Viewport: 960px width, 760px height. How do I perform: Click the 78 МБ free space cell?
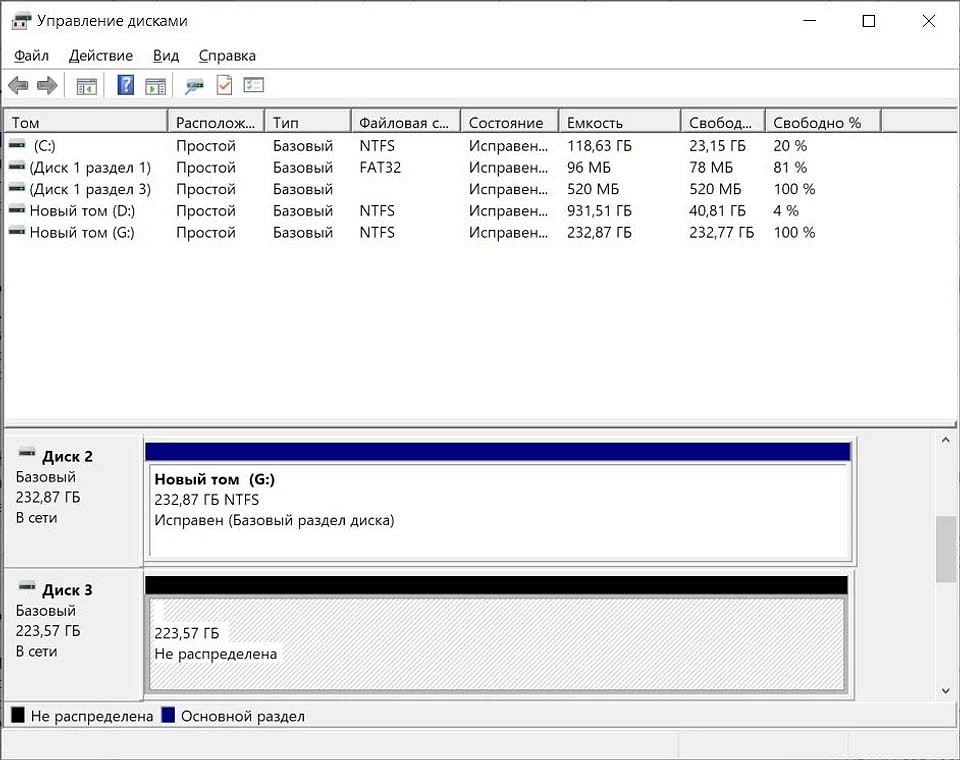click(x=711, y=167)
